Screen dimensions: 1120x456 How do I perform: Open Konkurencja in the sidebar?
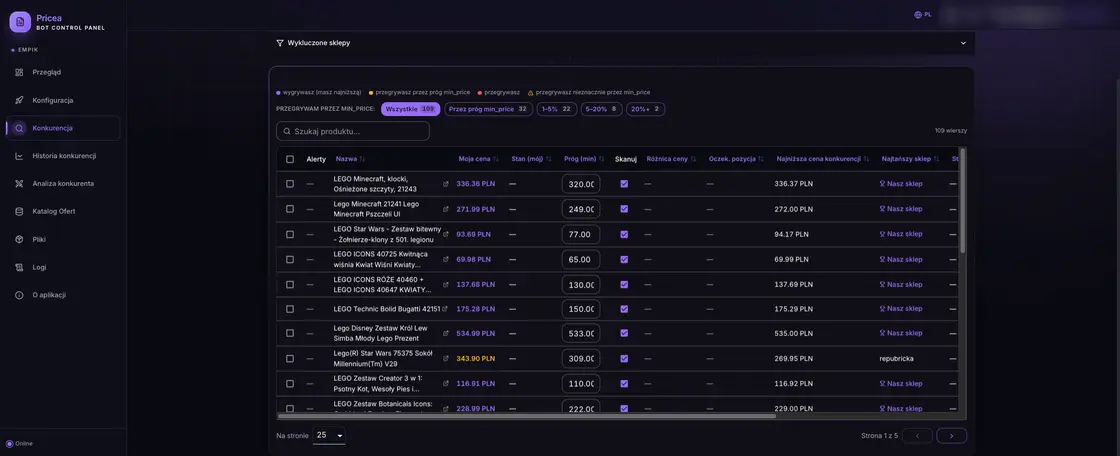[x=63, y=128]
